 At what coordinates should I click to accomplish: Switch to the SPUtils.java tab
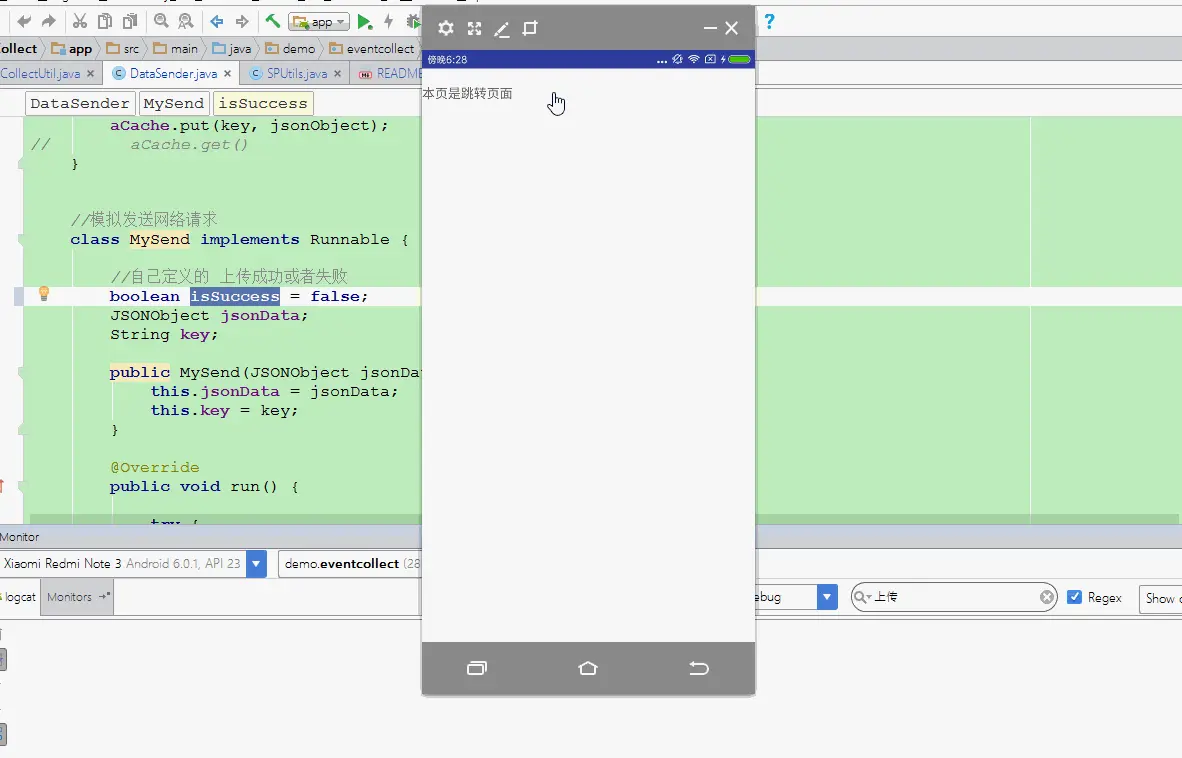296,74
